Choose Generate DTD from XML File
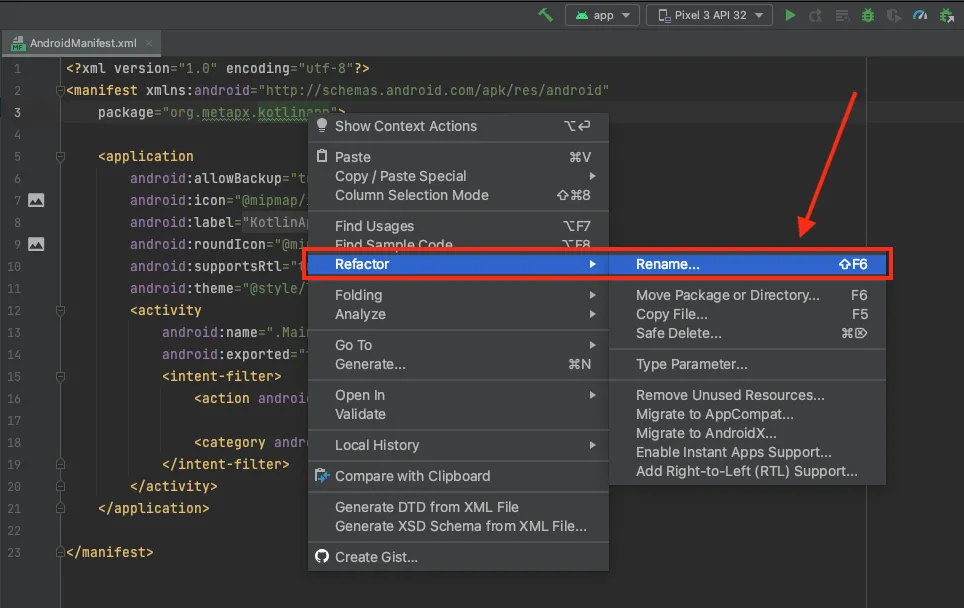 458,507
